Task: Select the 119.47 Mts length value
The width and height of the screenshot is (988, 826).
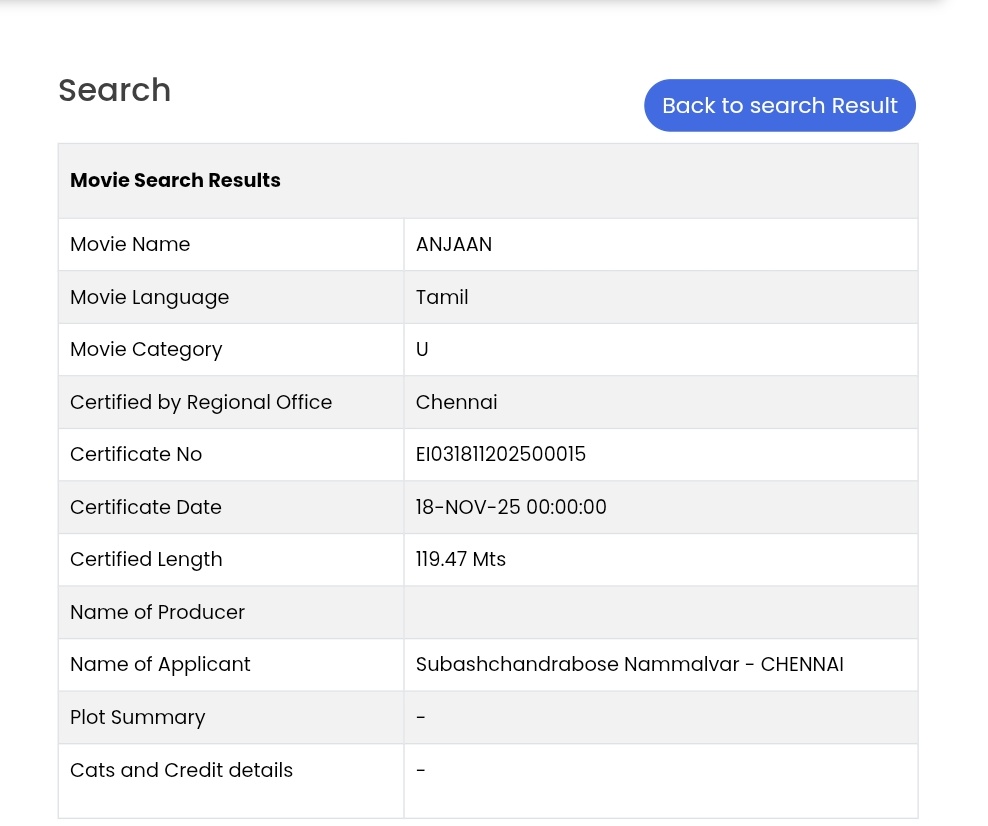Action: tap(461, 559)
